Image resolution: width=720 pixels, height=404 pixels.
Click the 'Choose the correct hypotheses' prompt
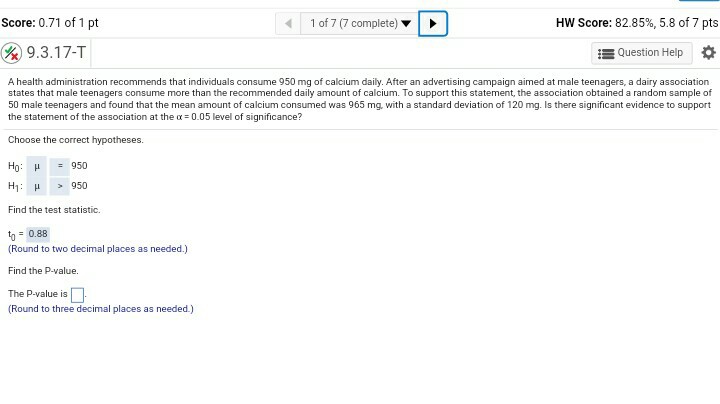click(x=76, y=140)
